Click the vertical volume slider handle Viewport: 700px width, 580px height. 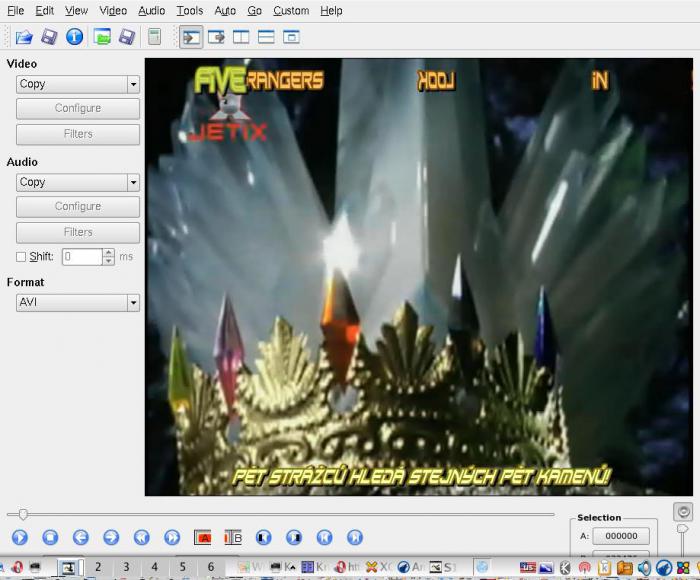(x=683, y=529)
